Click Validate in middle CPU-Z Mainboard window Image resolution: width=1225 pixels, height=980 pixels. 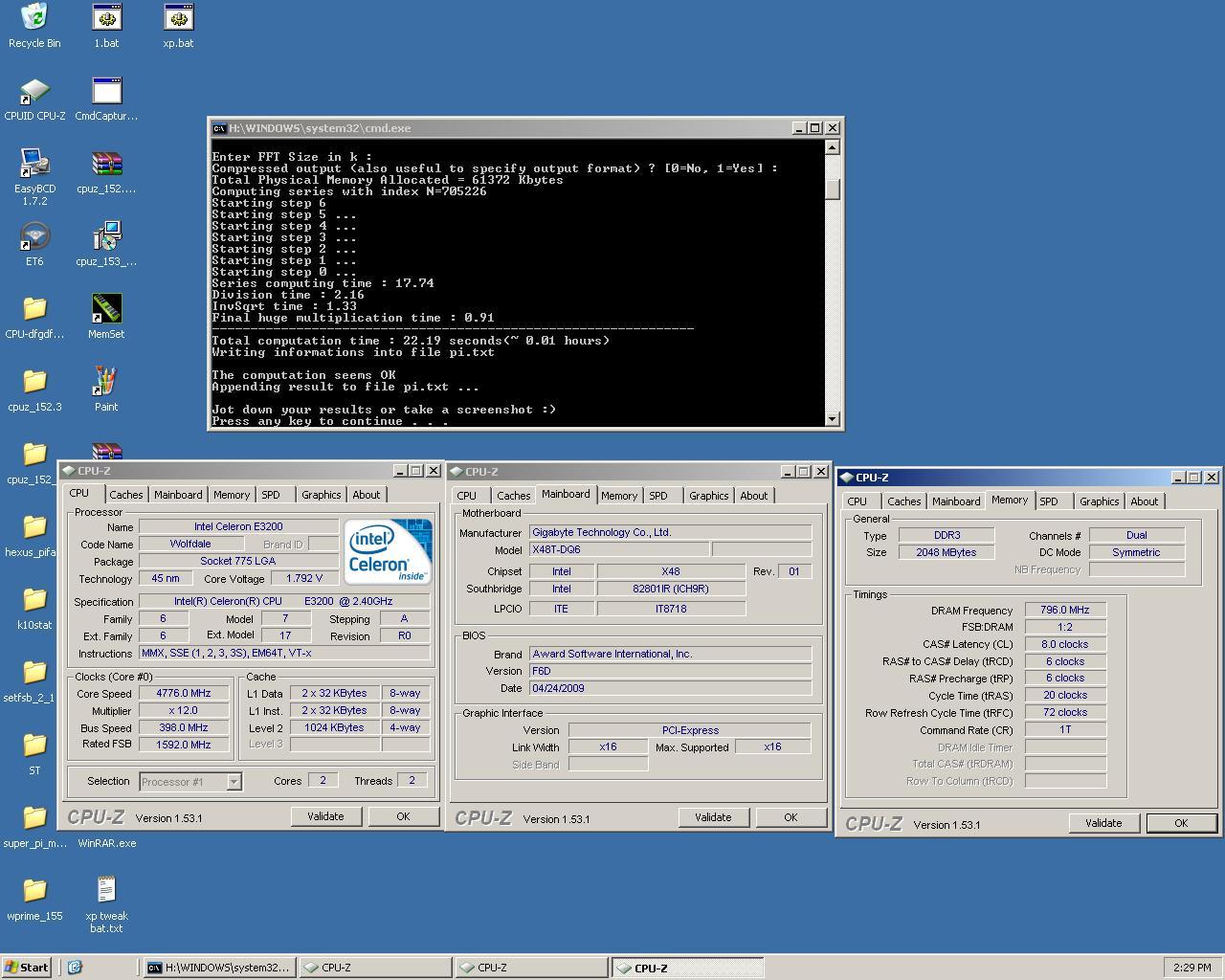pos(713,817)
